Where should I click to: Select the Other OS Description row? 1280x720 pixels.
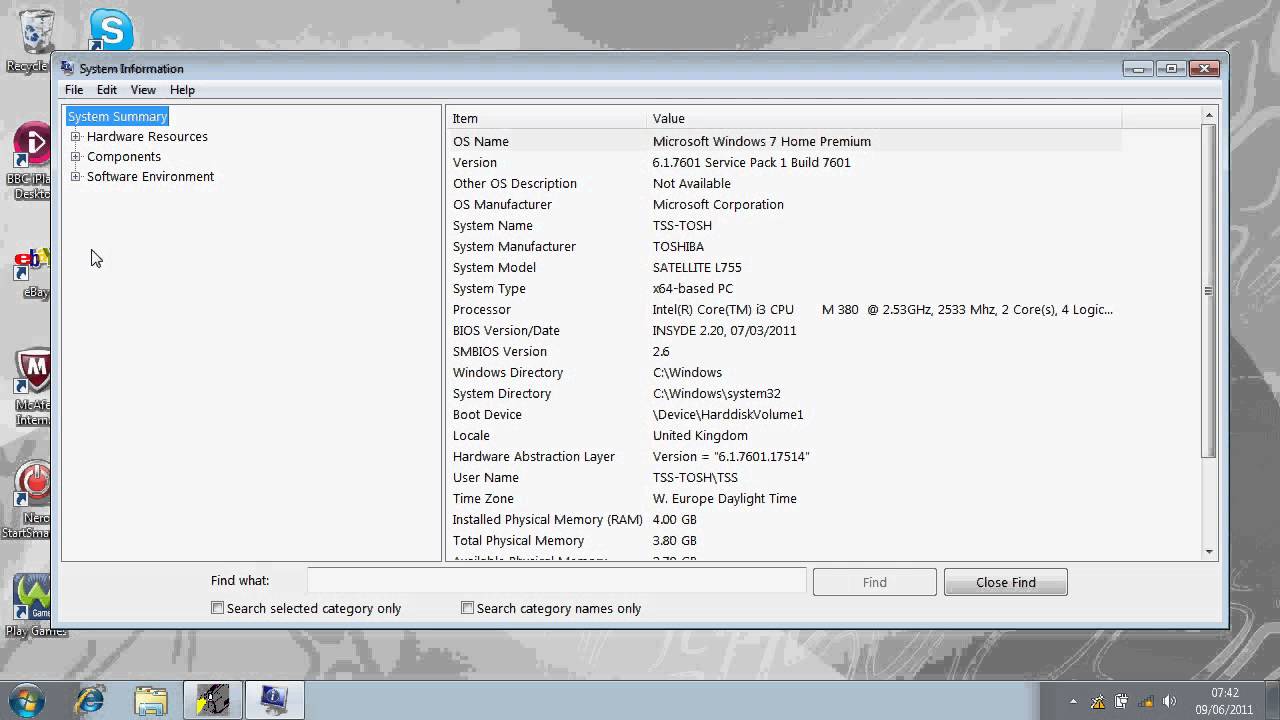click(784, 183)
